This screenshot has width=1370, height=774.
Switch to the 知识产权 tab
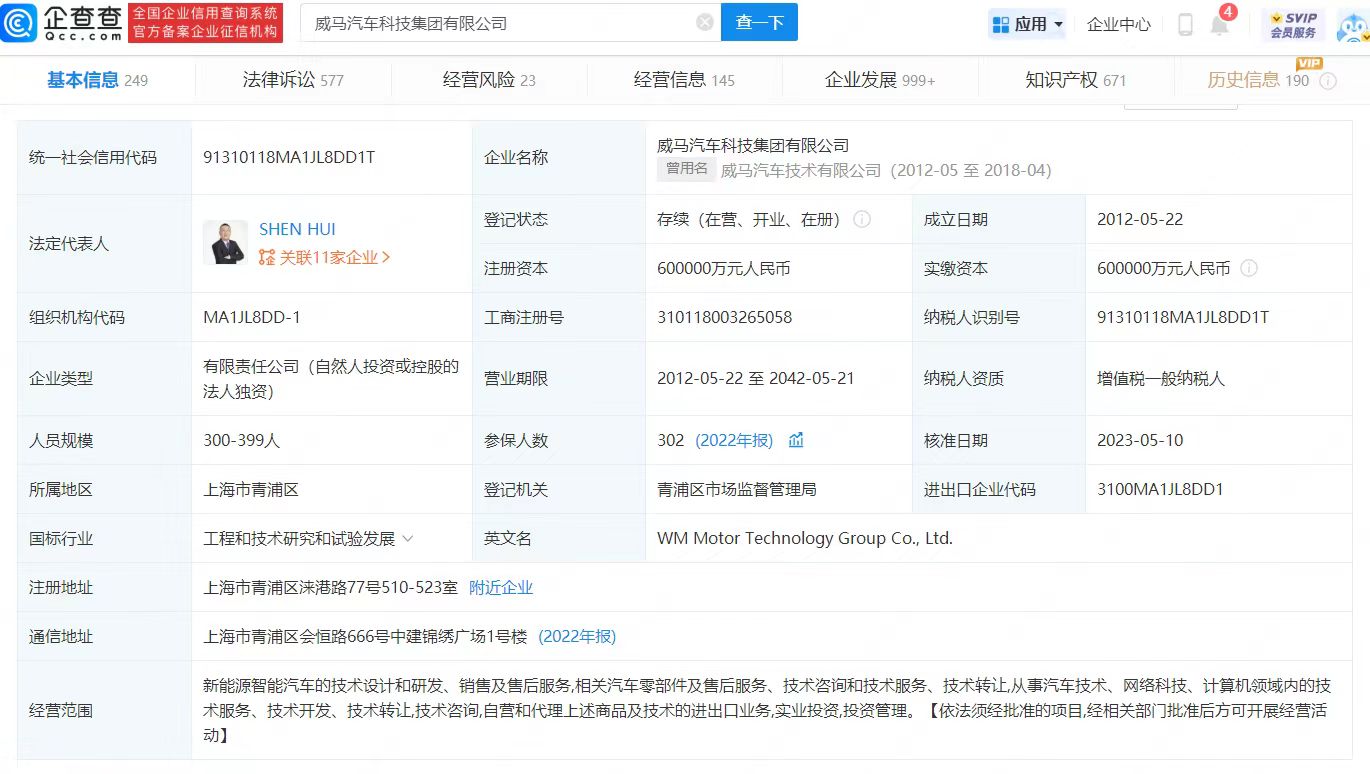[1076, 80]
